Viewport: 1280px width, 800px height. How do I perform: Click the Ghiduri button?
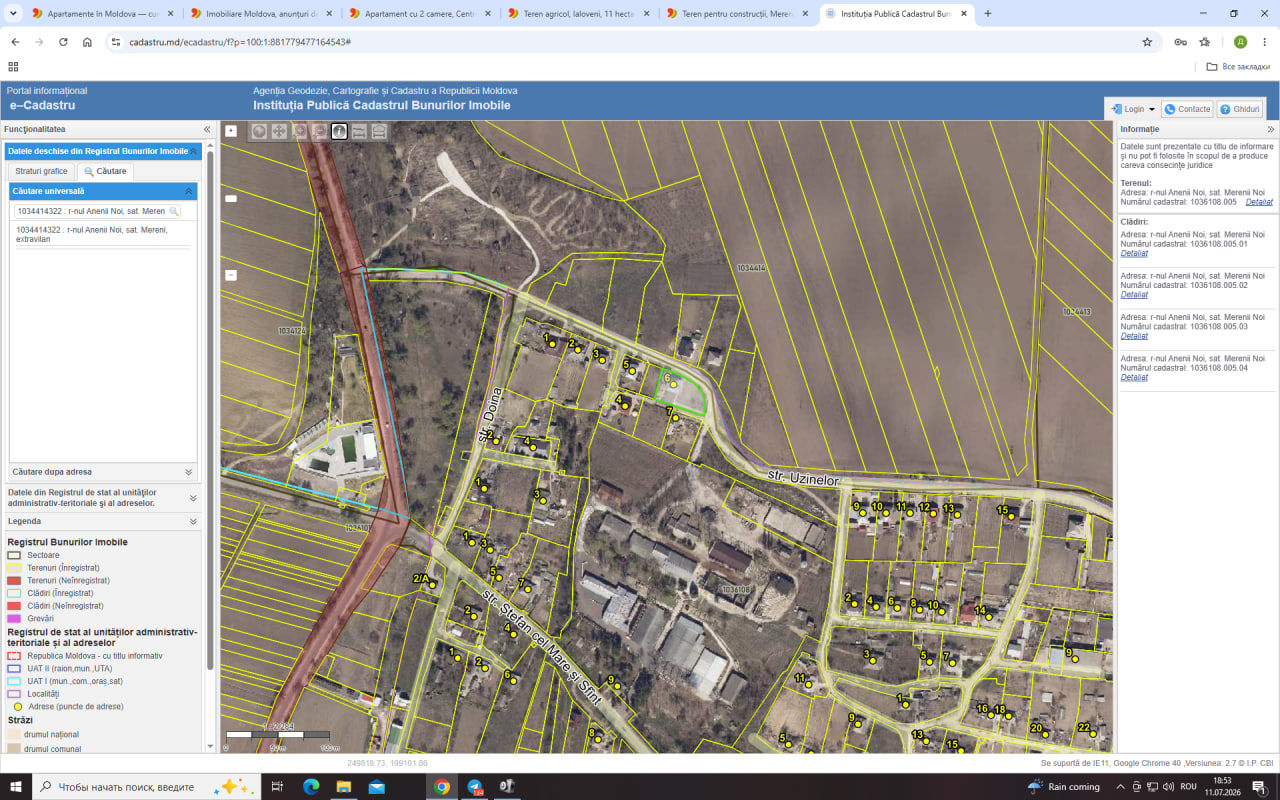(x=1240, y=109)
